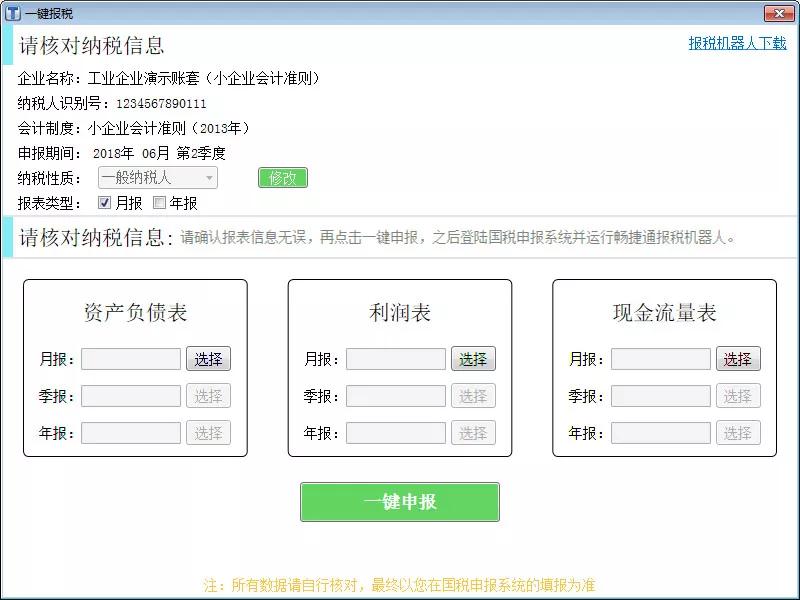The image size is (800, 600).
Task: Click 选择 for 资产负债表 年报
Action: point(210,432)
